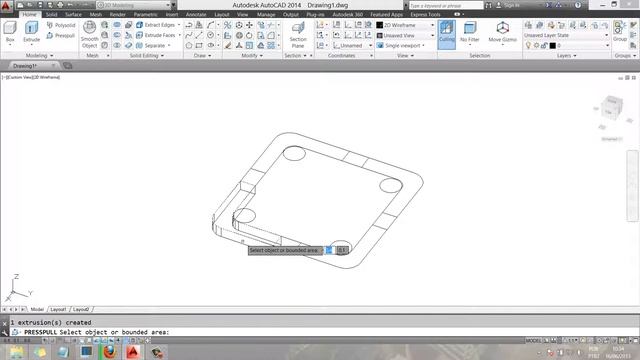Click the Separate solid editing tool
This screenshot has width=640, height=360.
tap(151, 45)
